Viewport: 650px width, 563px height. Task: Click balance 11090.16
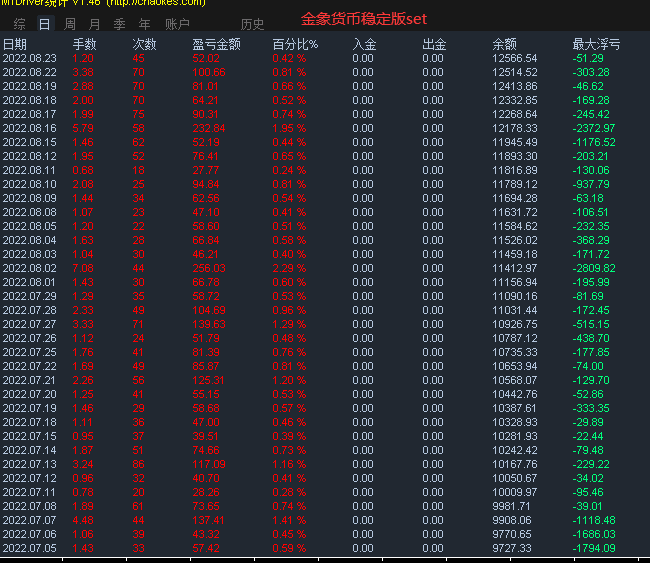(x=514, y=296)
